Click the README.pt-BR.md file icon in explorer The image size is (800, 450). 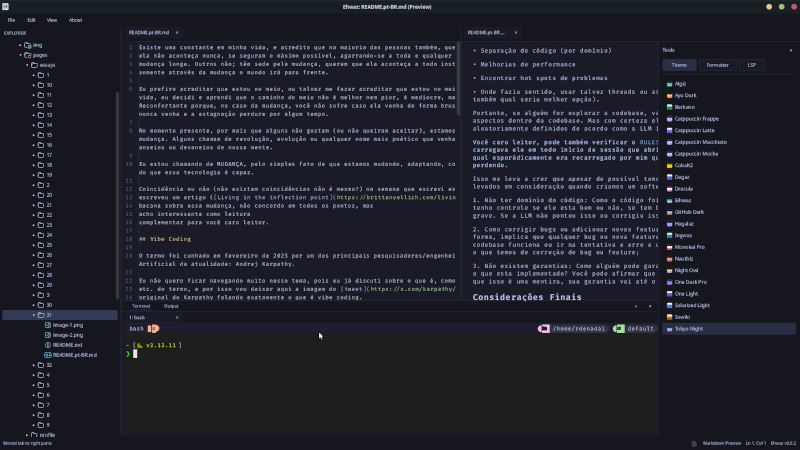(47, 354)
